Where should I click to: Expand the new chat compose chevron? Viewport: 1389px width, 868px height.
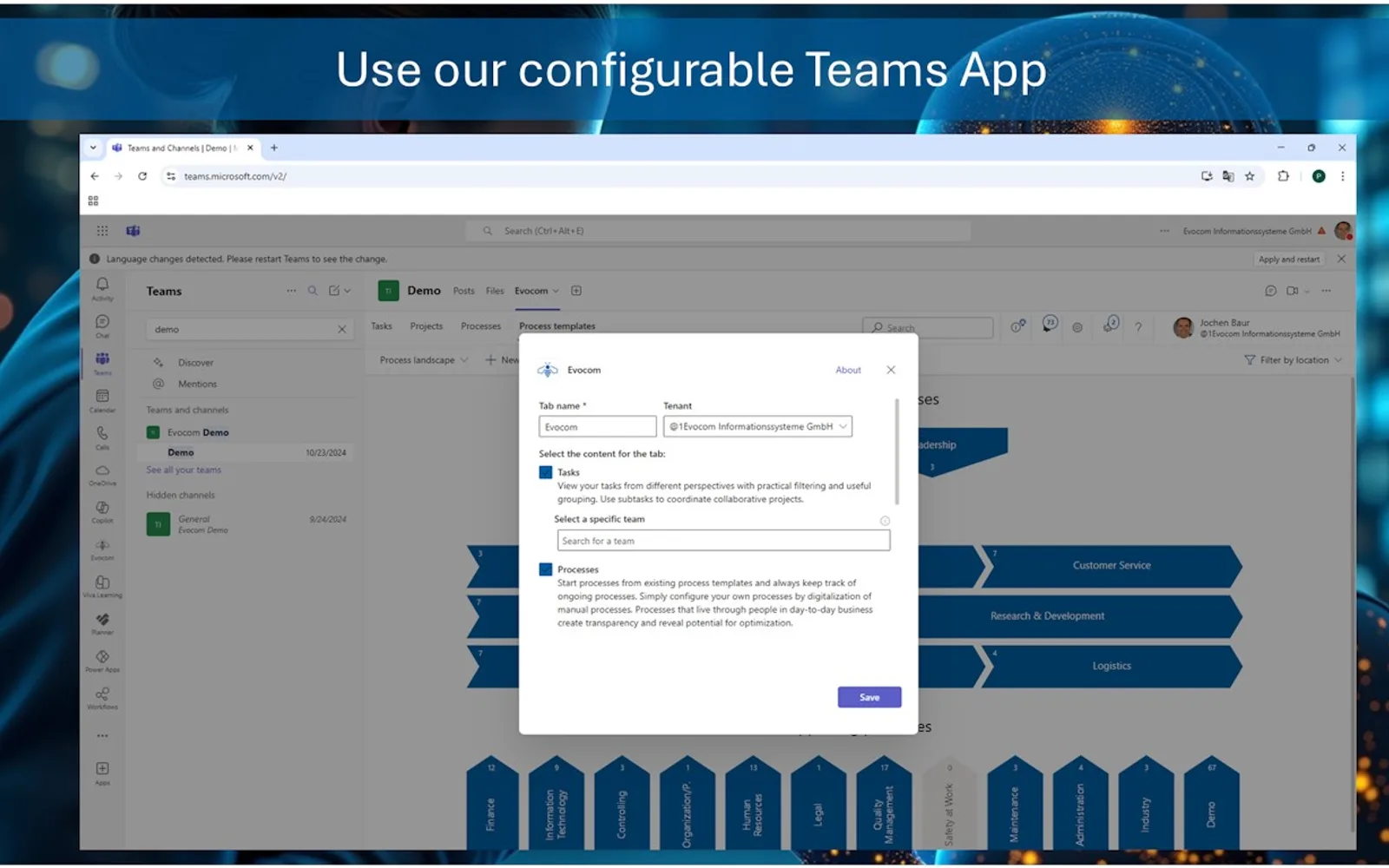(347, 291)
